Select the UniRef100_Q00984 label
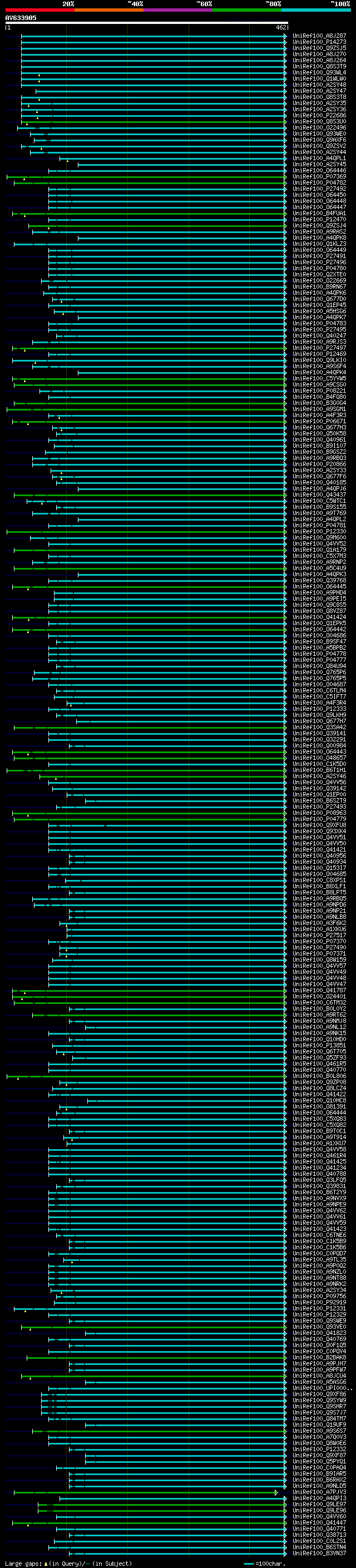Image resolution: width=356 pixels, height=1568 pixels. click(x=319, y=745)
